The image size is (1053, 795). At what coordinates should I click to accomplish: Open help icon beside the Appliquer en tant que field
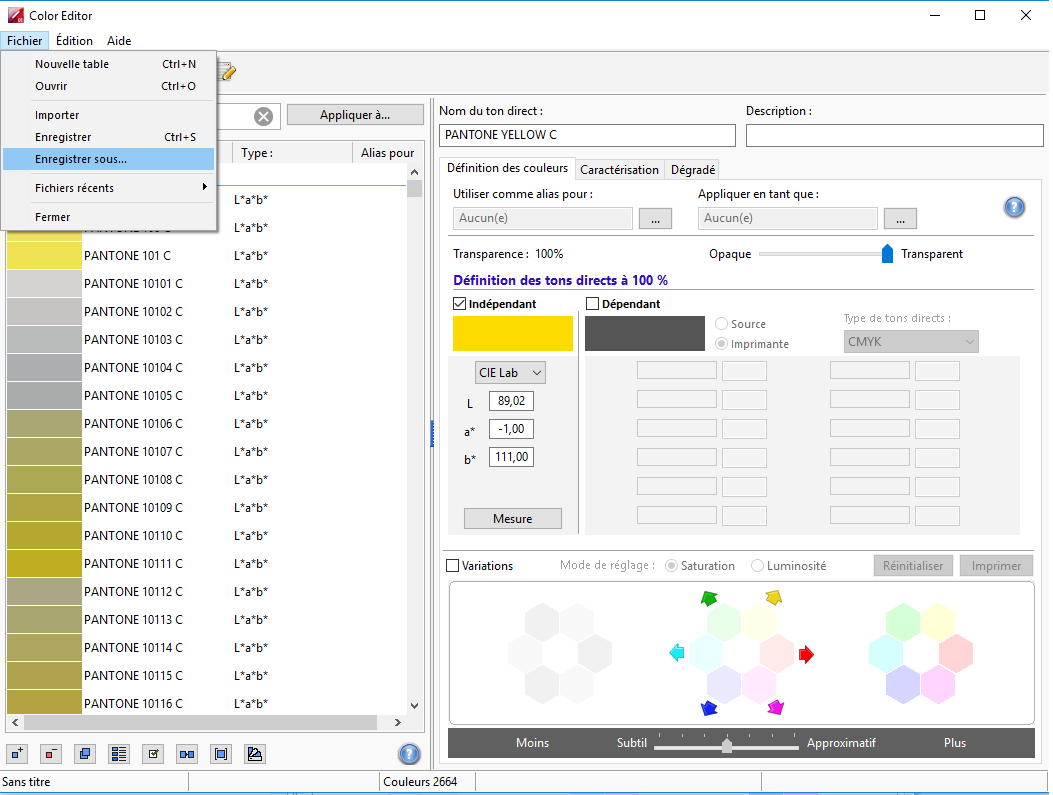click(1014, 207)
